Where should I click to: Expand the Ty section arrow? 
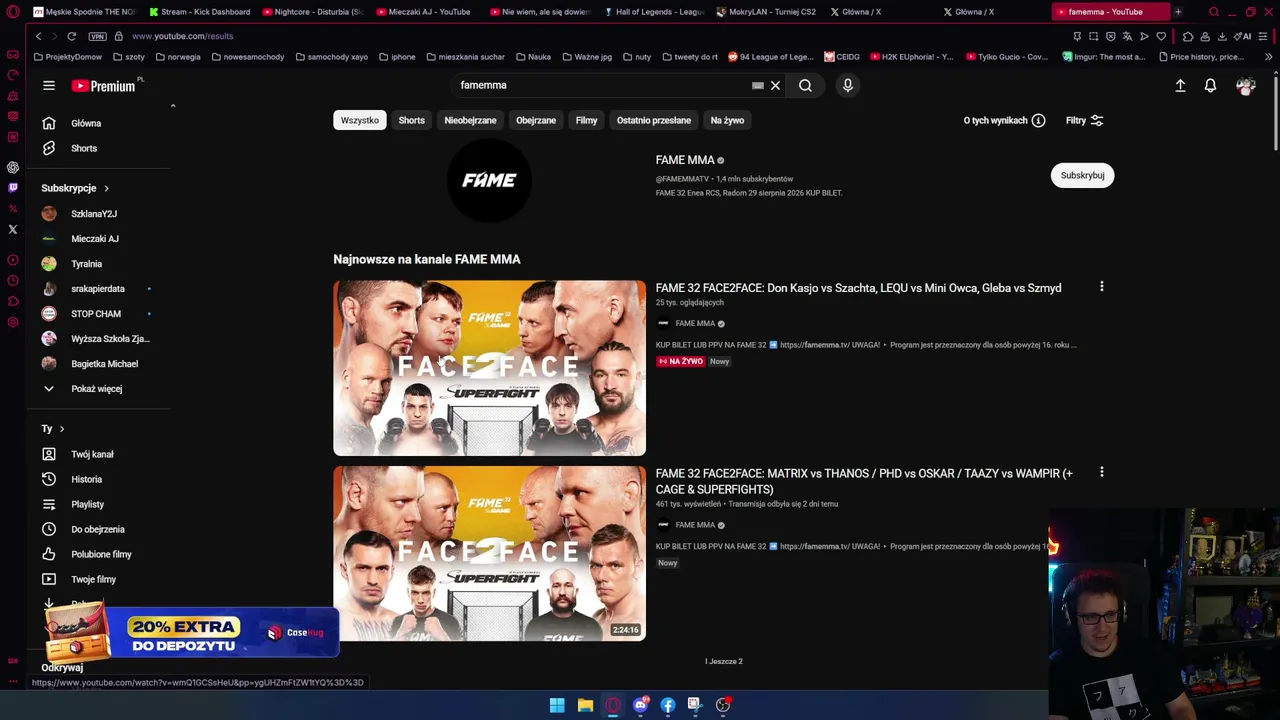pyautogui.click(x=62, y=429)
